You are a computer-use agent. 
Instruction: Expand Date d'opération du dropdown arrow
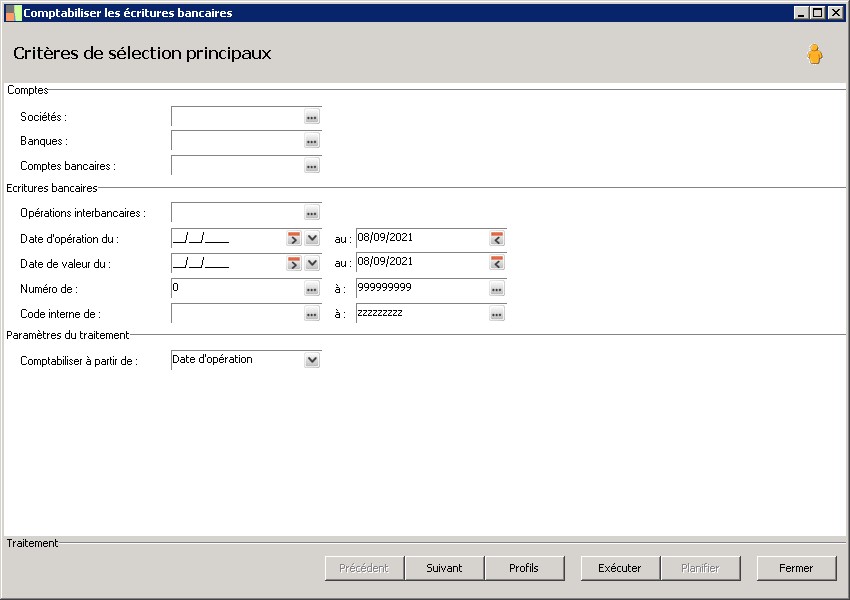pos(312,238)
